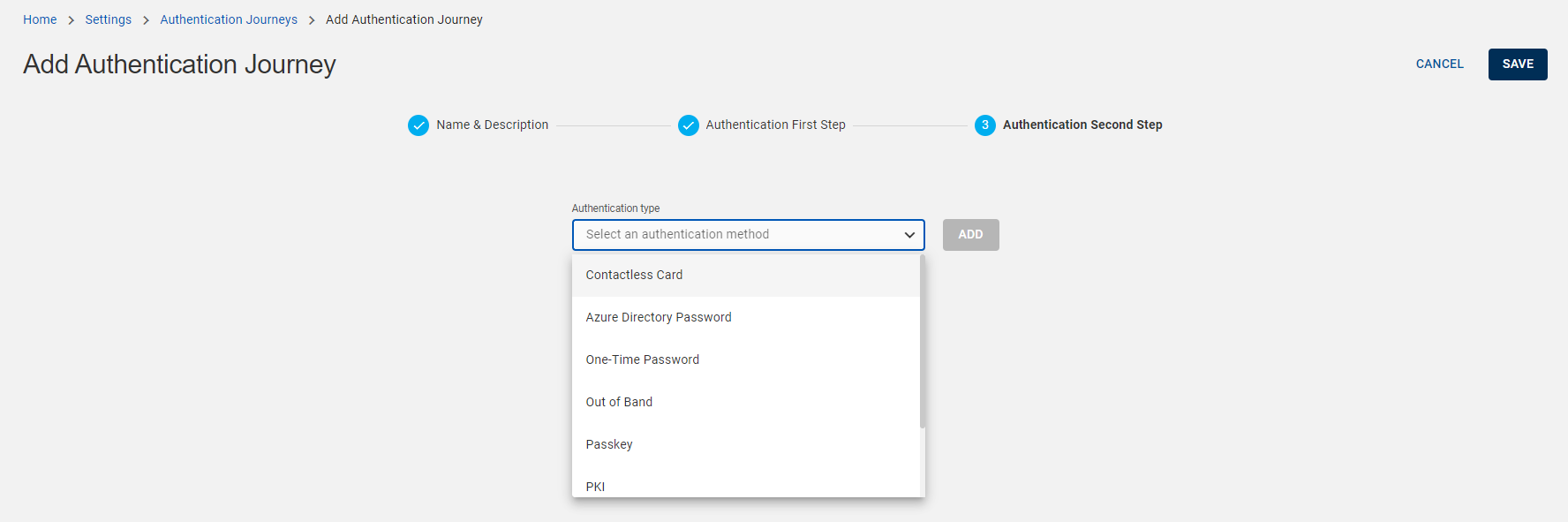1568x522 pixels.
Task: Click breadcrumb chevron after Home
Action: point(71,20)
